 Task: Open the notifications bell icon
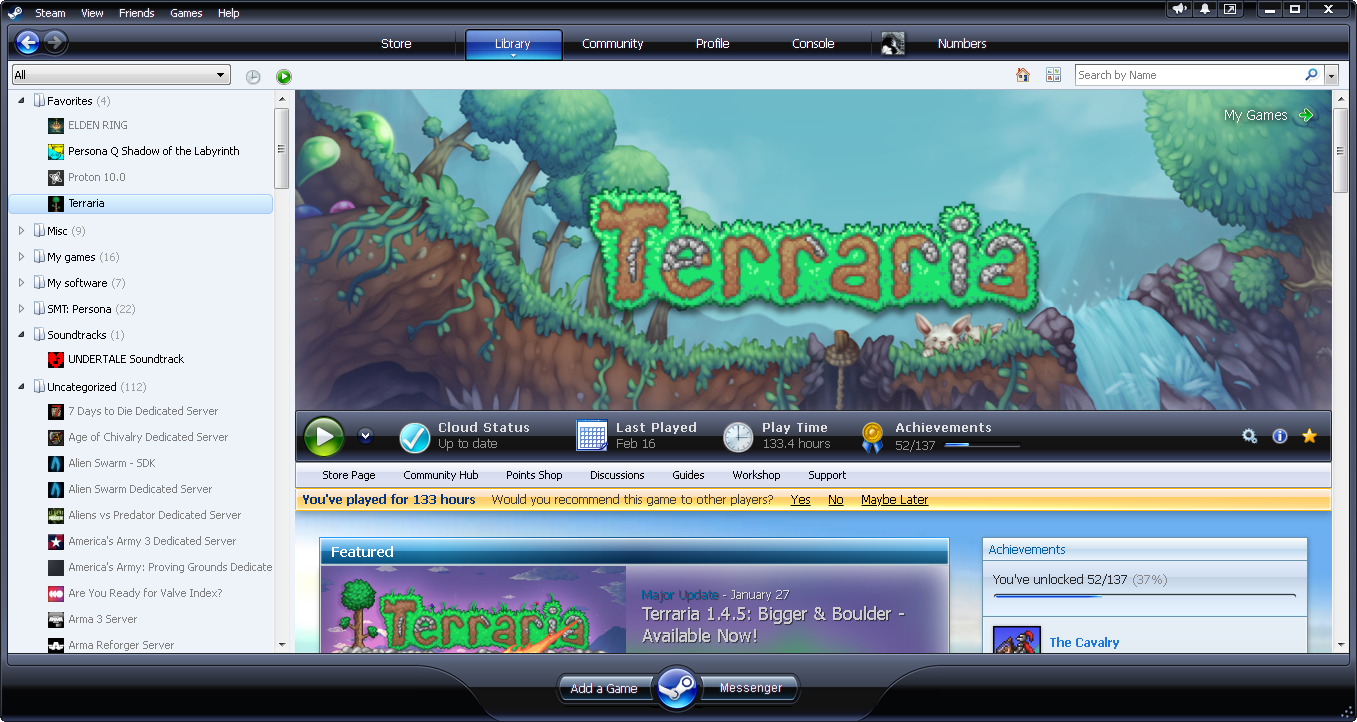1206,9
